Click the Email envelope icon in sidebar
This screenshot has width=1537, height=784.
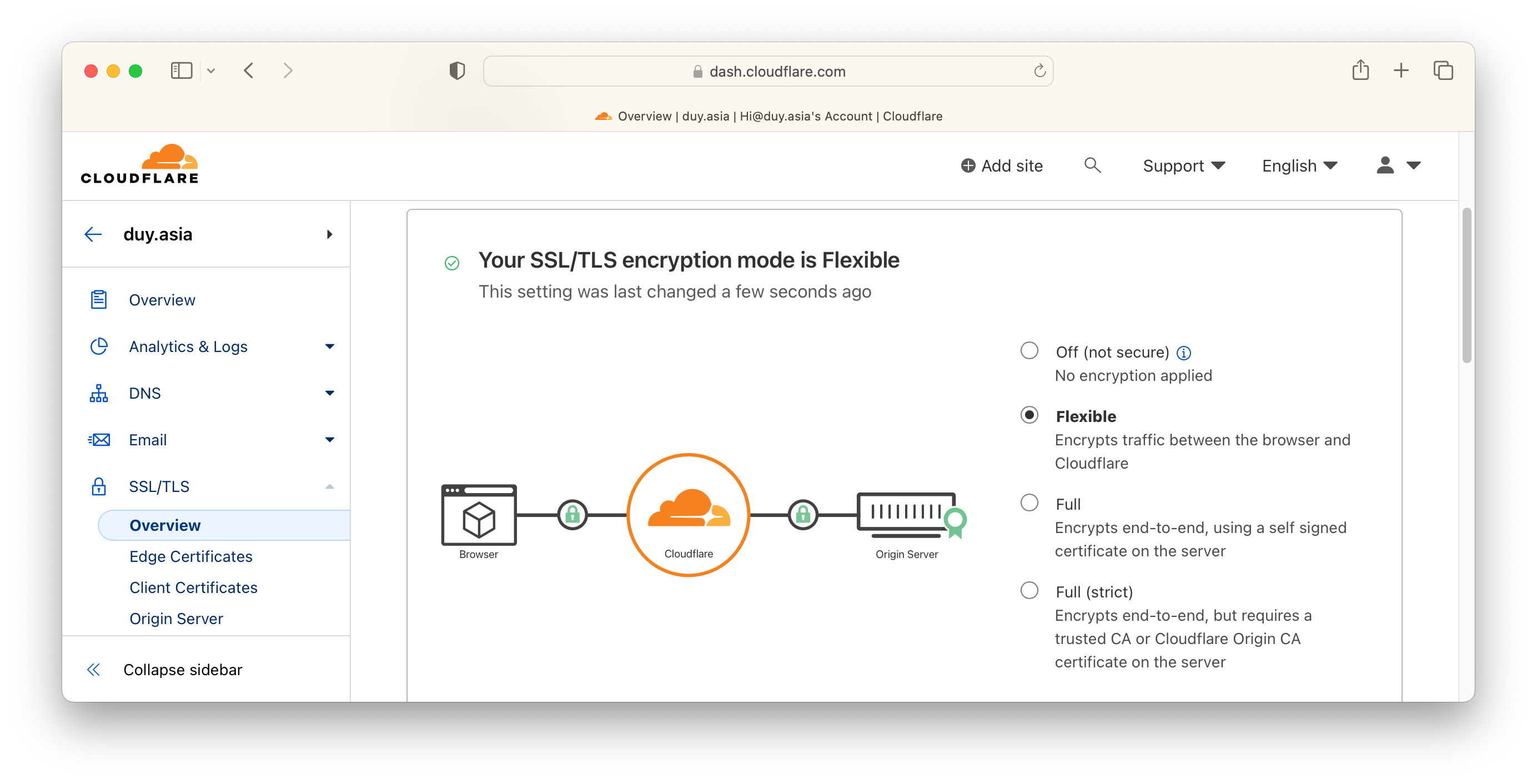[x=99, y=440]
